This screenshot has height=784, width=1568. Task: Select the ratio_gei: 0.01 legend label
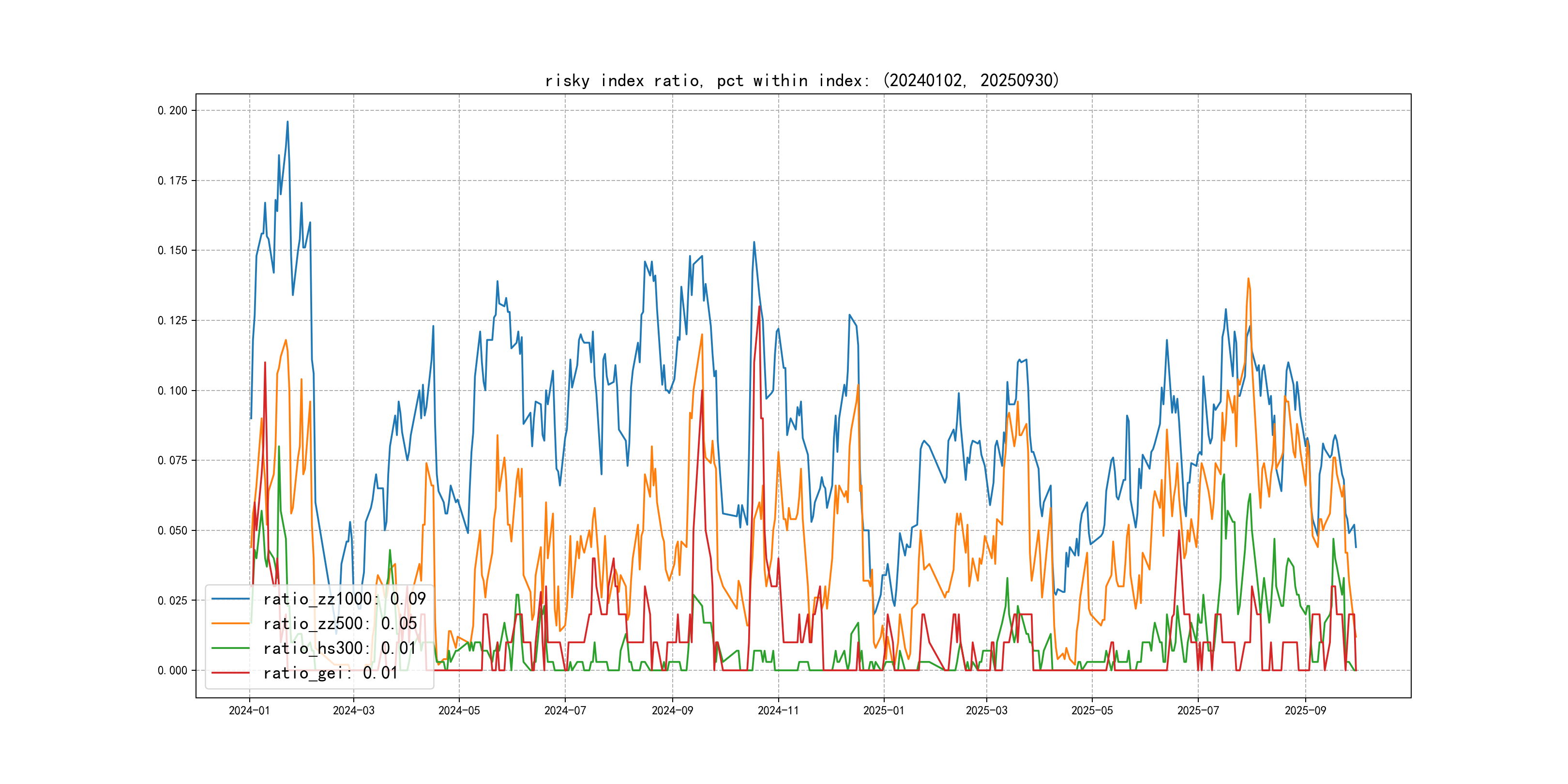pos(330,673)
